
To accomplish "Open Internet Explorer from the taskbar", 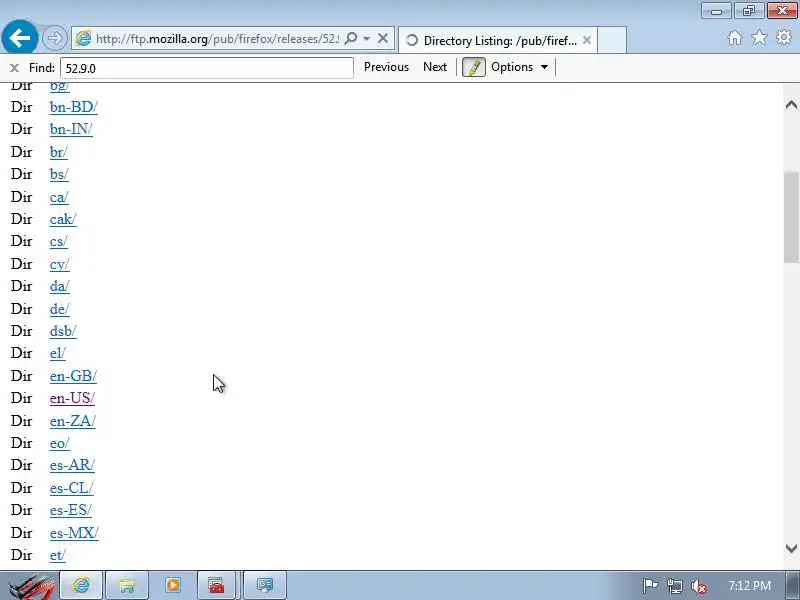I will point(81,585).
